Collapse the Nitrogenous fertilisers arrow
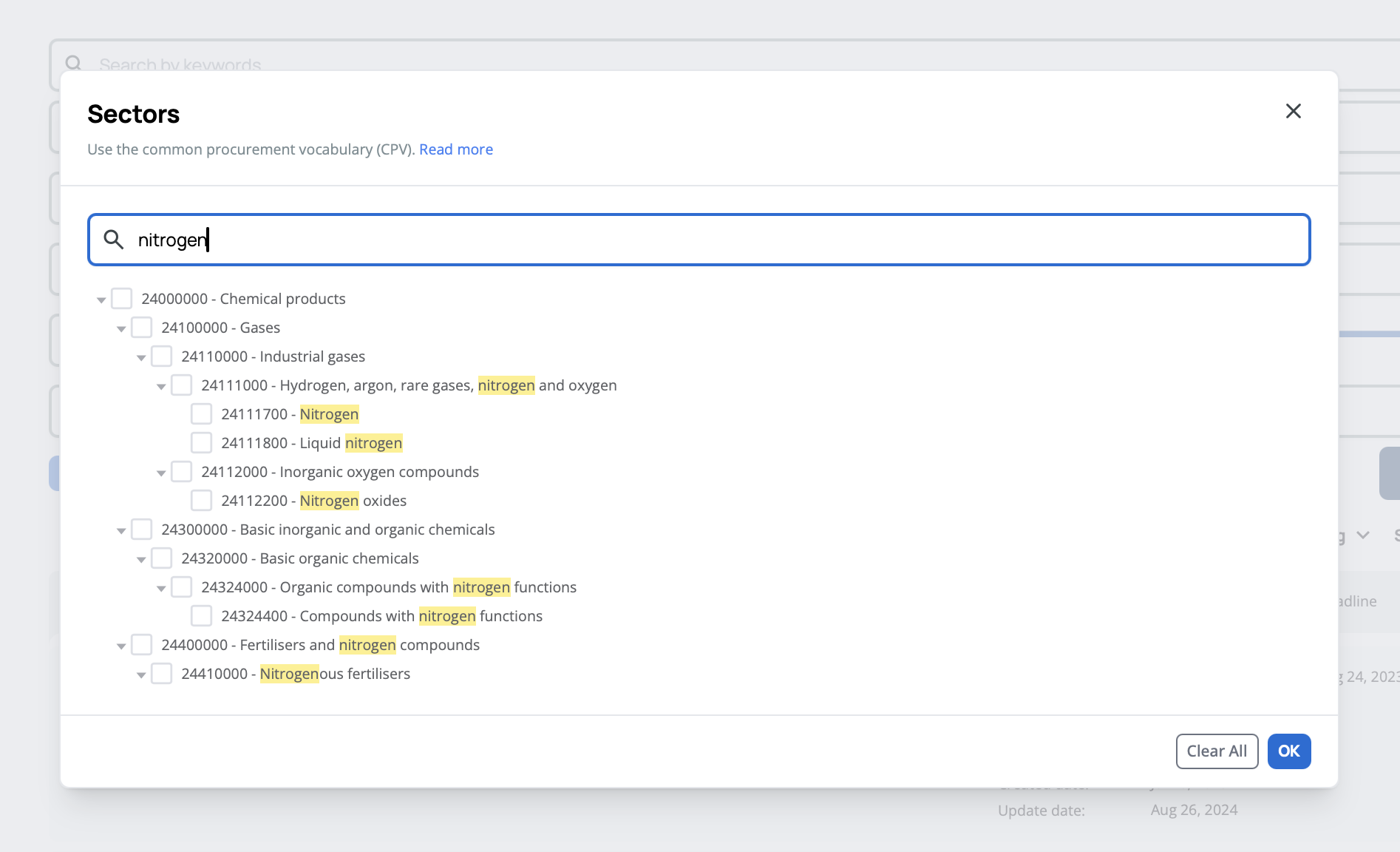The height and width of the screenshot is (852, 1400). click(141, 674)
